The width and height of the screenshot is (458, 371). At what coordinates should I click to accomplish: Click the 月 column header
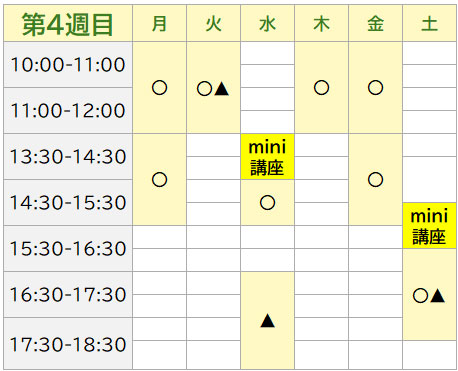point(159,23)
